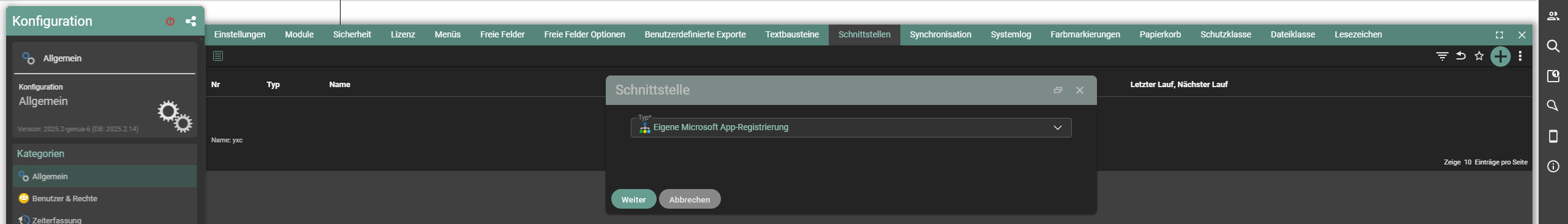
Task: Change entries per page value 10
Action: (x=1468, y=163)
